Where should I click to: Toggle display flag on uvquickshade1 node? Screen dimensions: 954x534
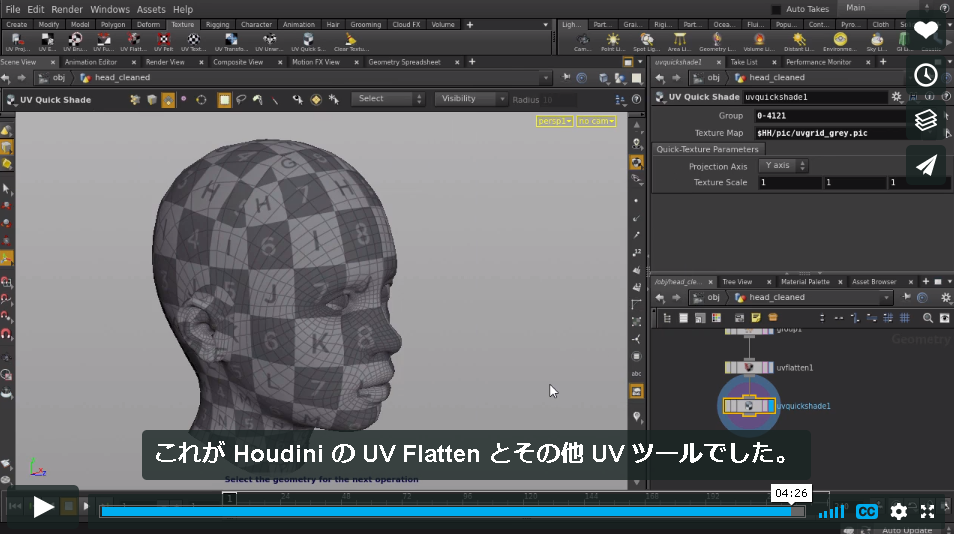click(x=771, y=406)
